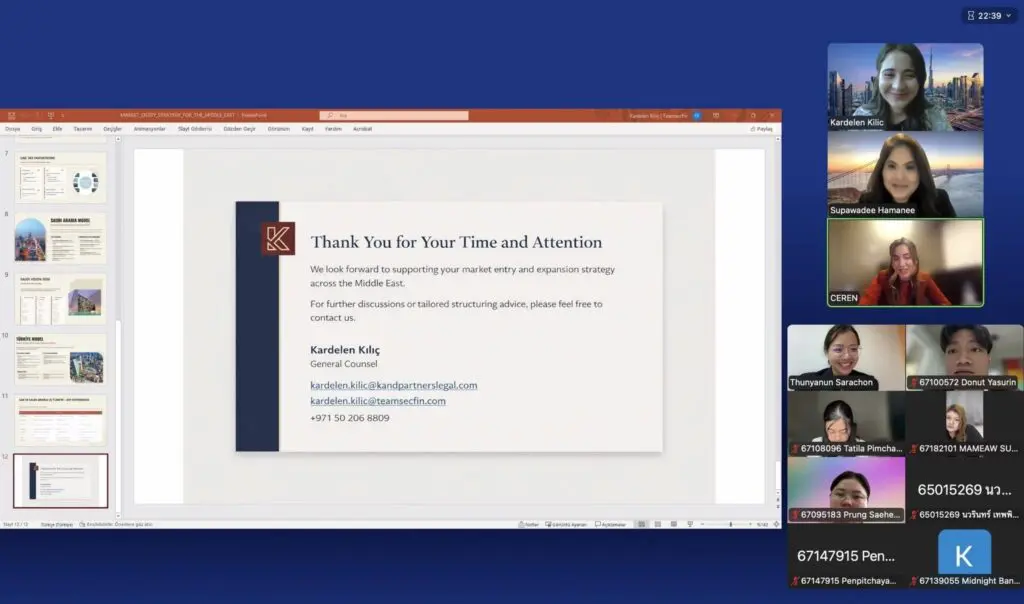Click the K logo on the slide
This screenshot has width=1024, height=604.
pos(278,239)
